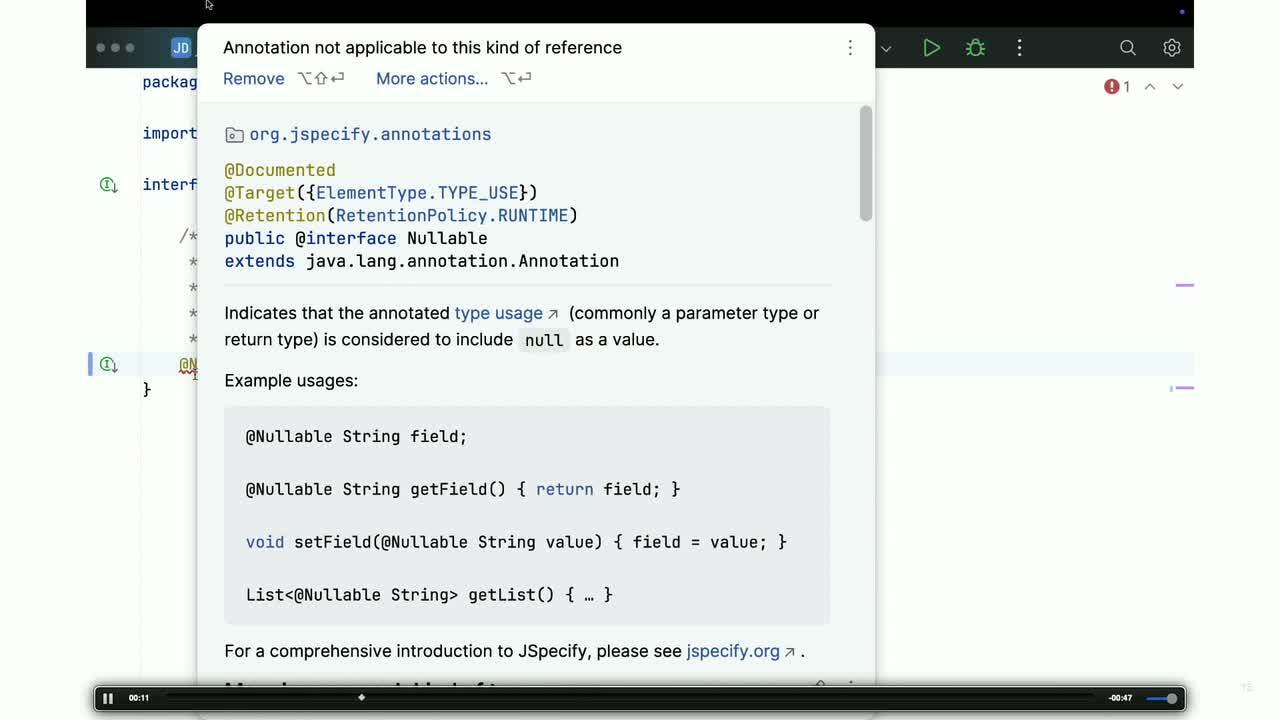Screen dimensions: 1280x720
Task: Expand the run configuration dropdown chevron
Action: tap(886, 48)
